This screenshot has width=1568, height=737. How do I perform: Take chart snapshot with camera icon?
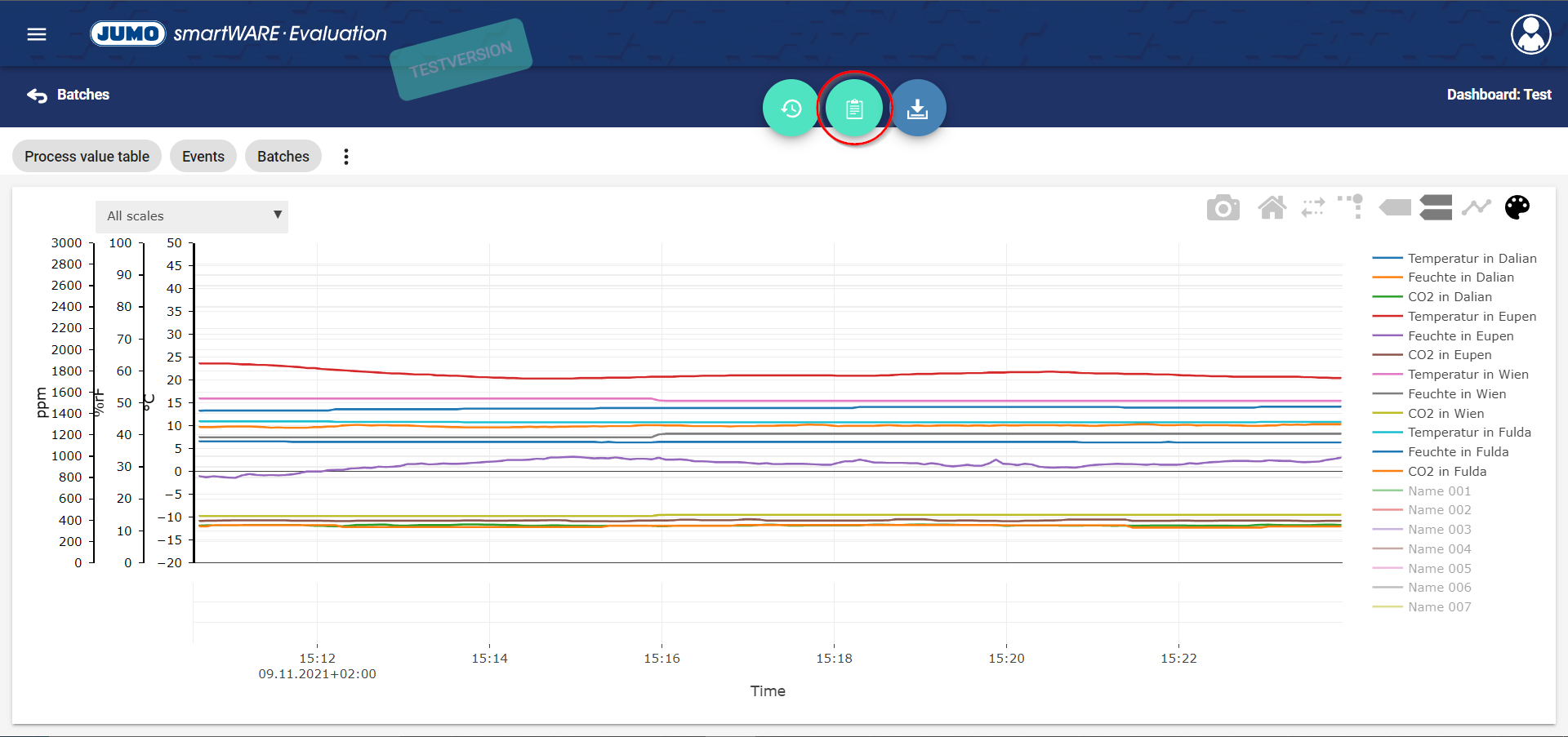pos(1223,208)
